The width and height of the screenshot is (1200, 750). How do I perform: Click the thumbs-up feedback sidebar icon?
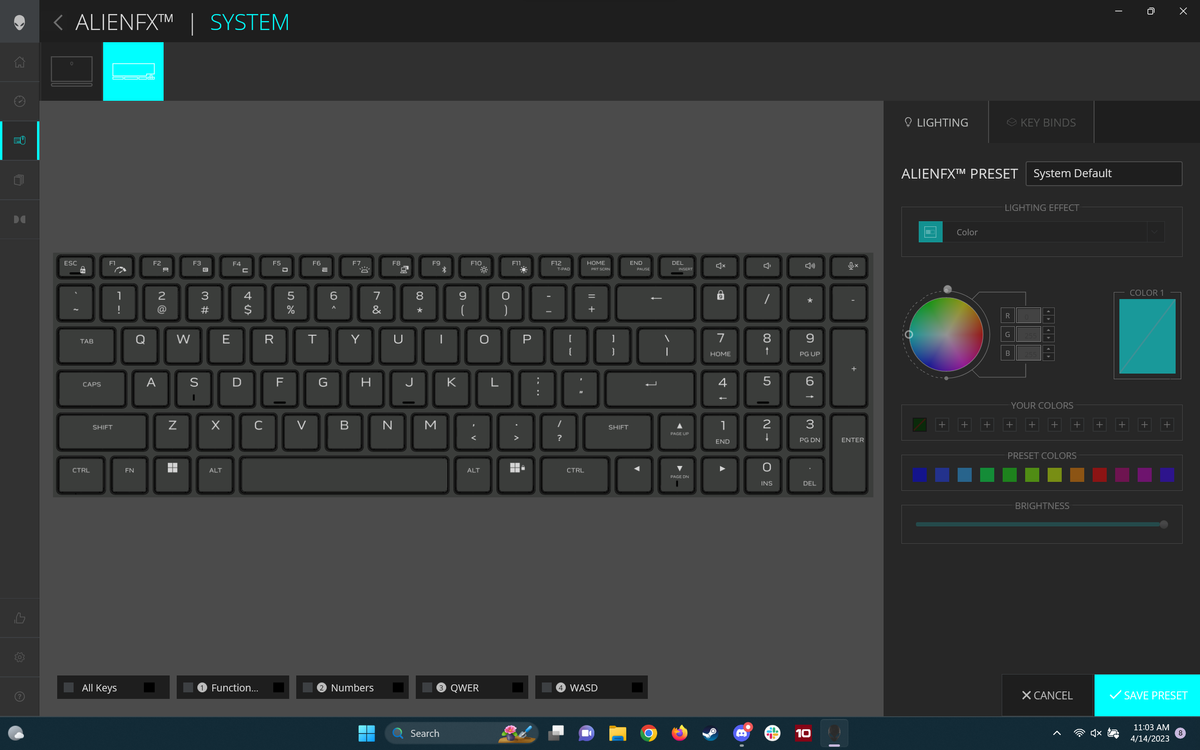point(19,618)
